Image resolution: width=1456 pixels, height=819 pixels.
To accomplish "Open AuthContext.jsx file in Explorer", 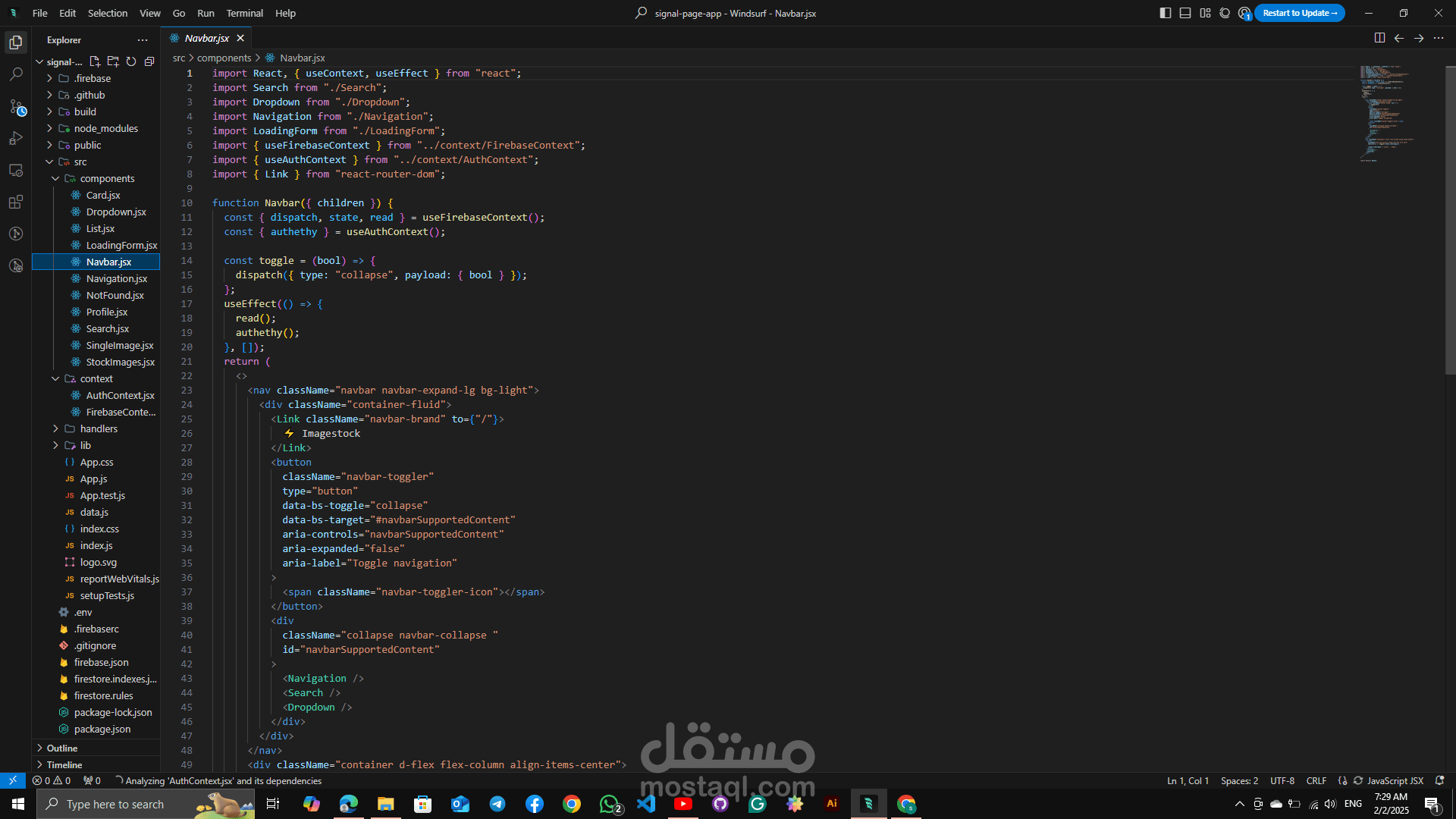I will point(120,395).
